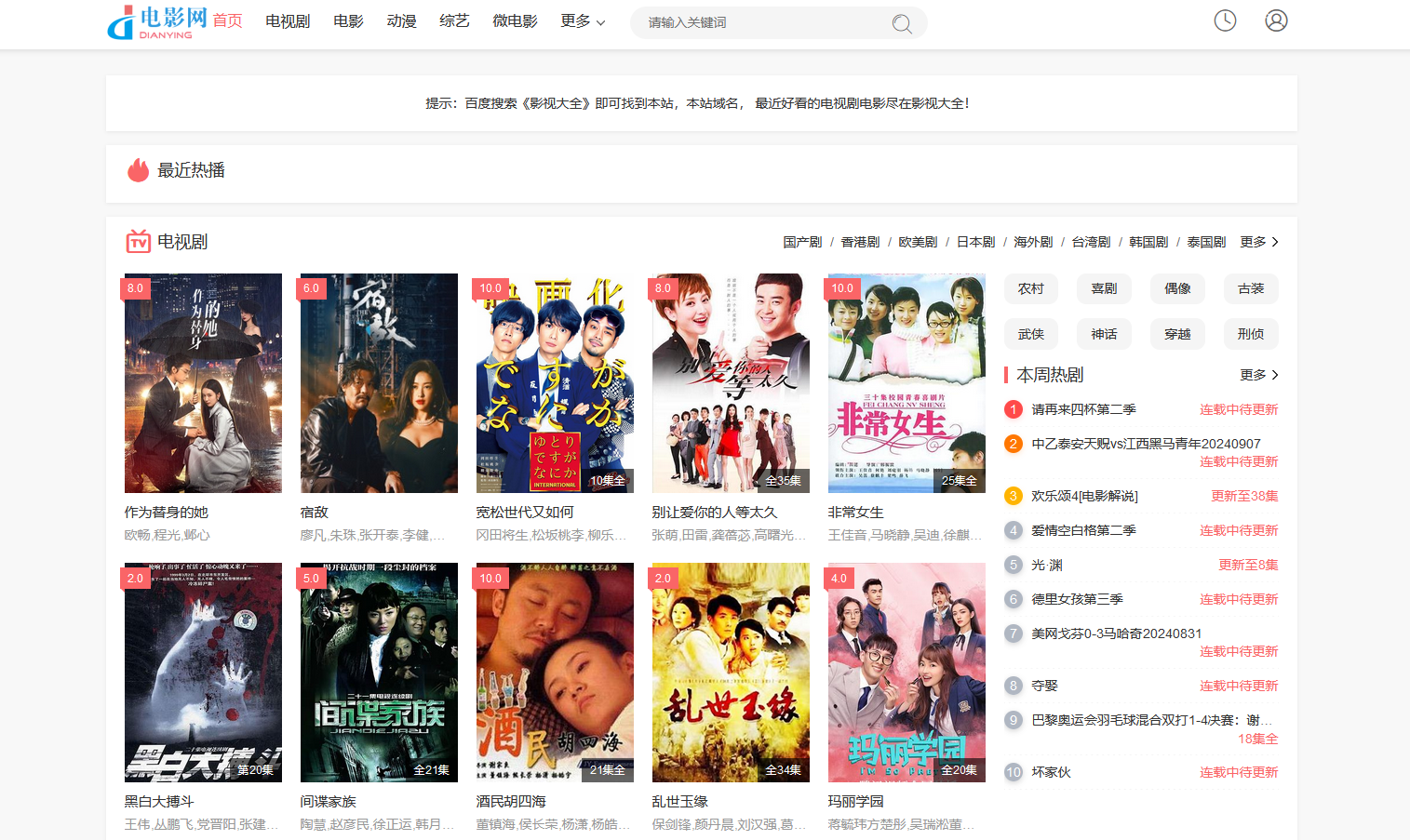The height and width of the screenshot is (840, 1410).
Task: Click the 穿越 genre tag
Action: click(1177, 334)
